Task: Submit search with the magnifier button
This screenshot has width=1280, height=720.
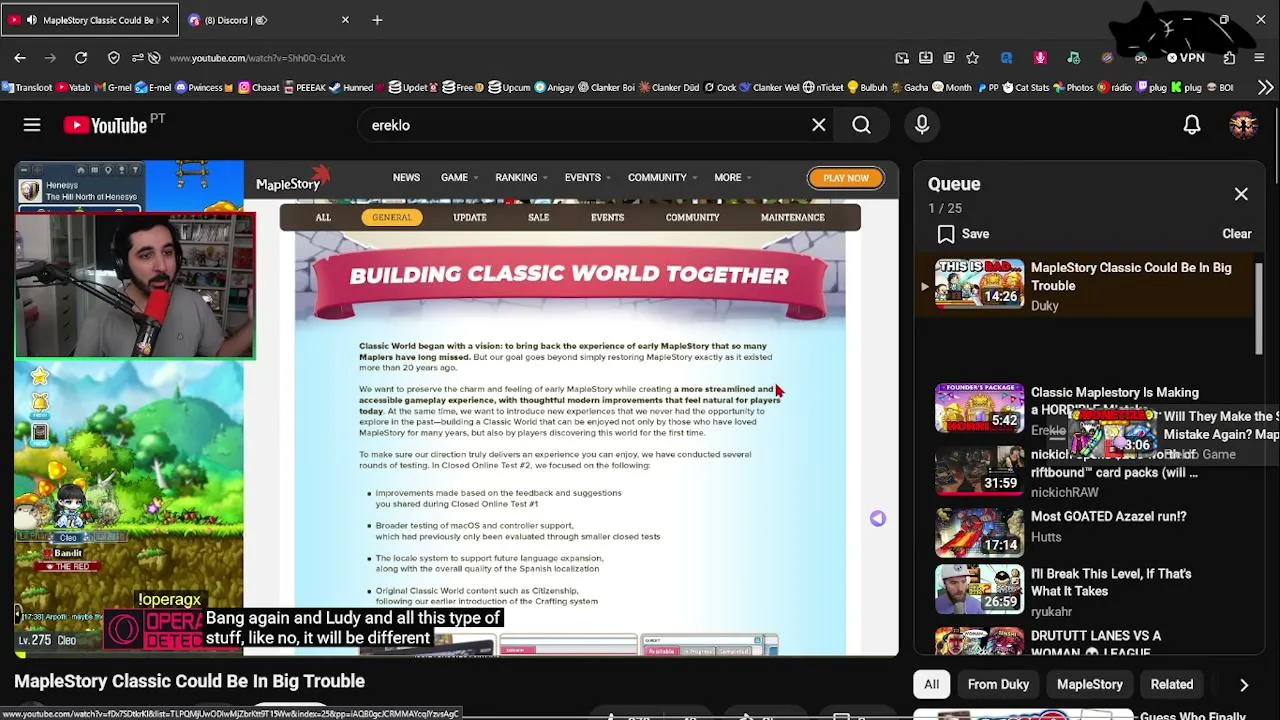Action: click(861, 125)
